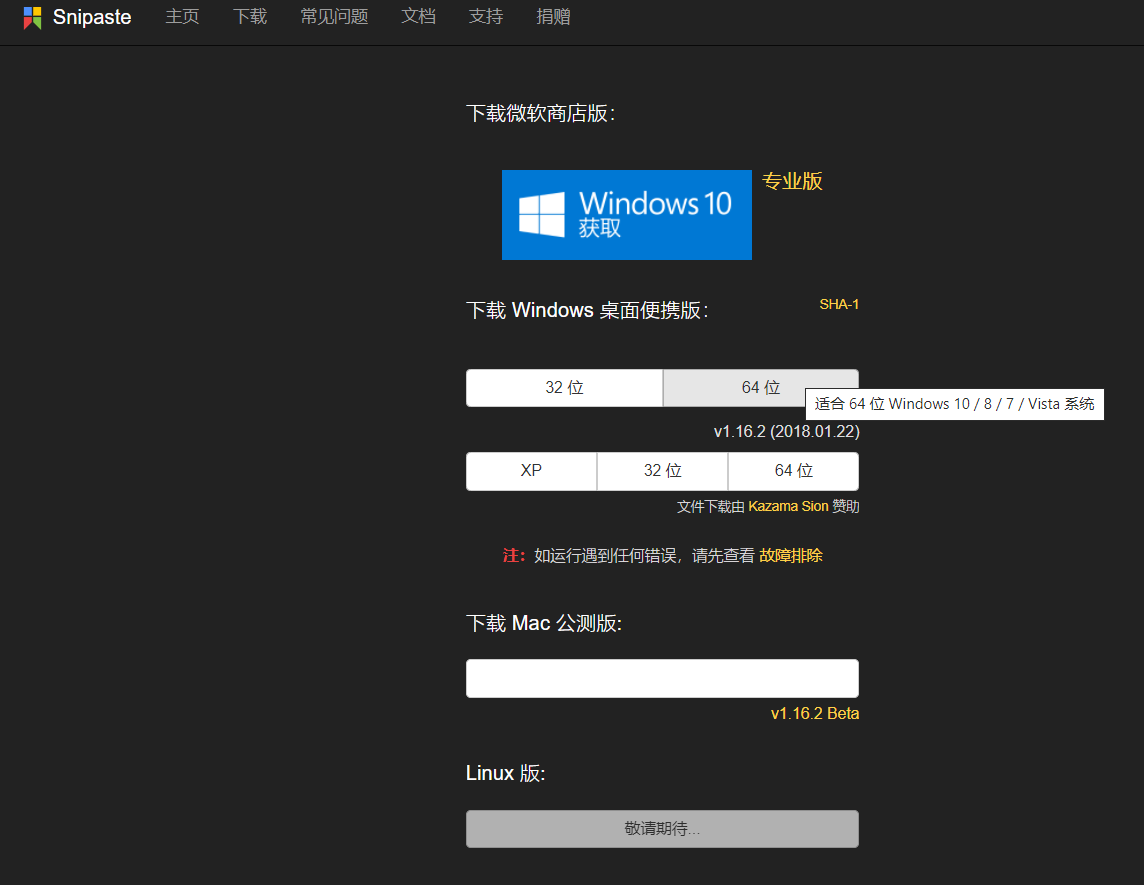Viewport: 1144px width, 885px height.
Task: Open the 文档 menu item
Action: click(x=418, y=17)
